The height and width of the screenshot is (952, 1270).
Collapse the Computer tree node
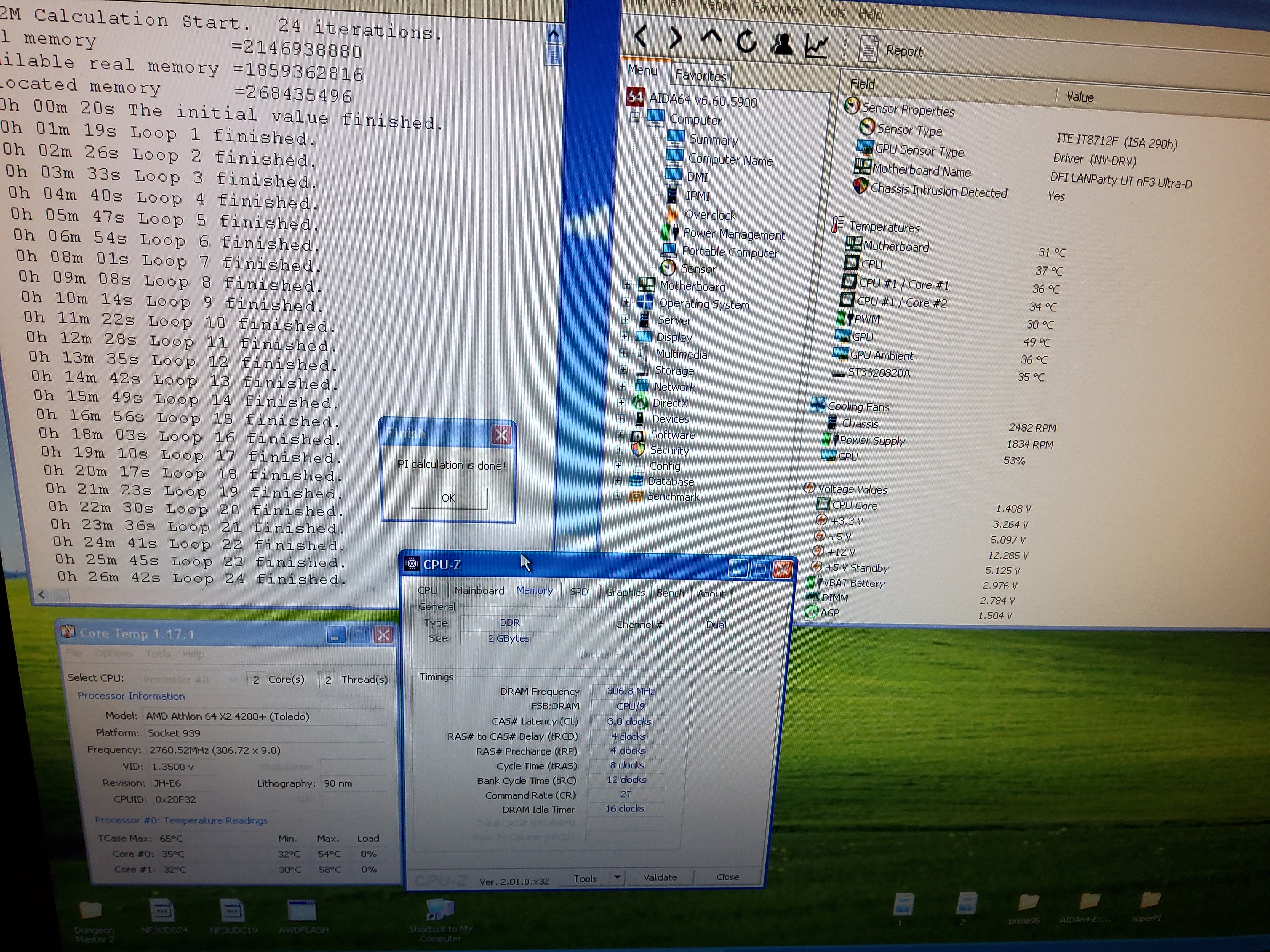pos(634,117)
